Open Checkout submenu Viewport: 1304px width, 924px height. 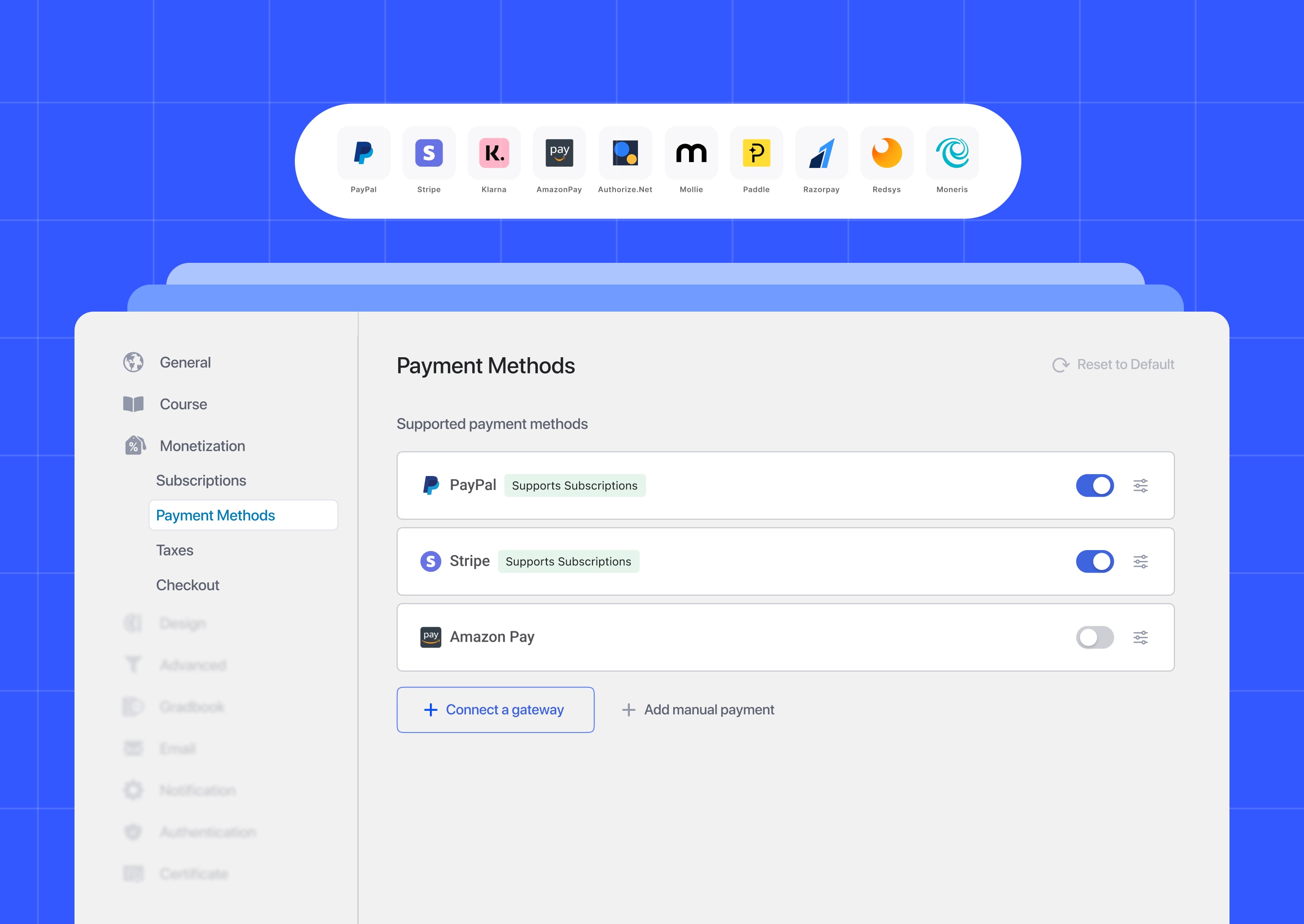(188, 585)
